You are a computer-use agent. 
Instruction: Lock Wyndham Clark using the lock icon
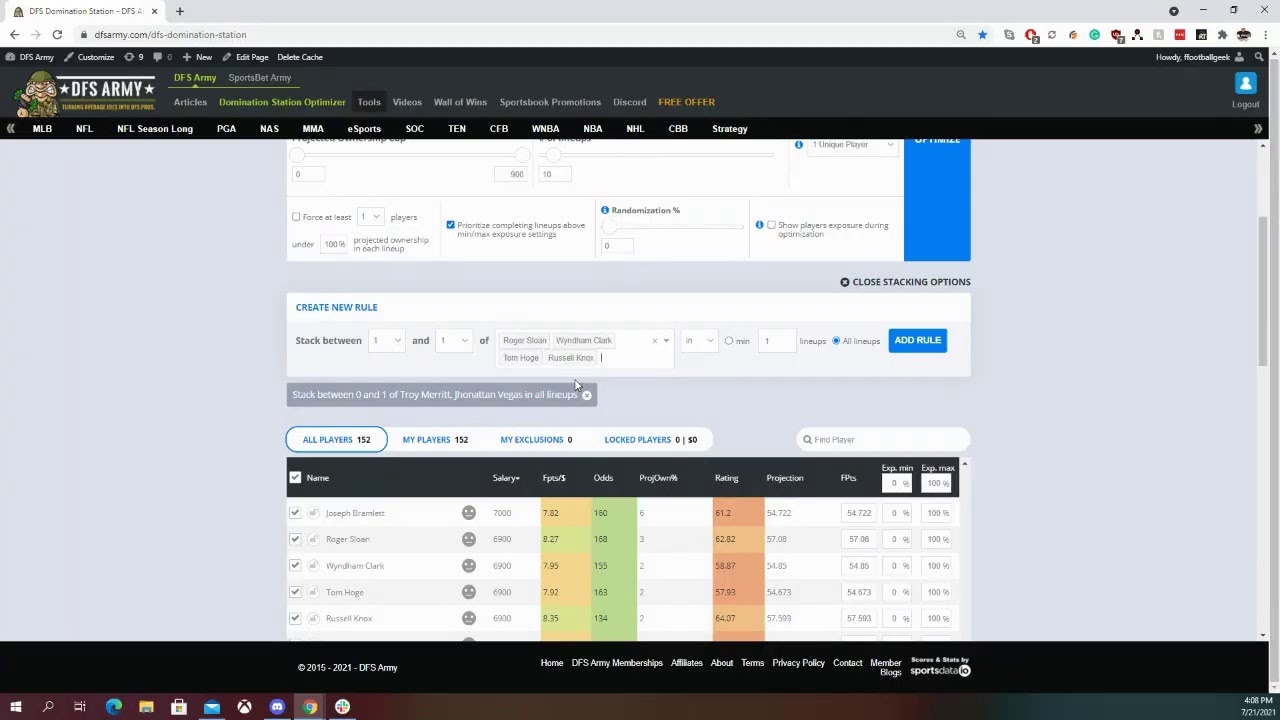click(x=313, y=566)
